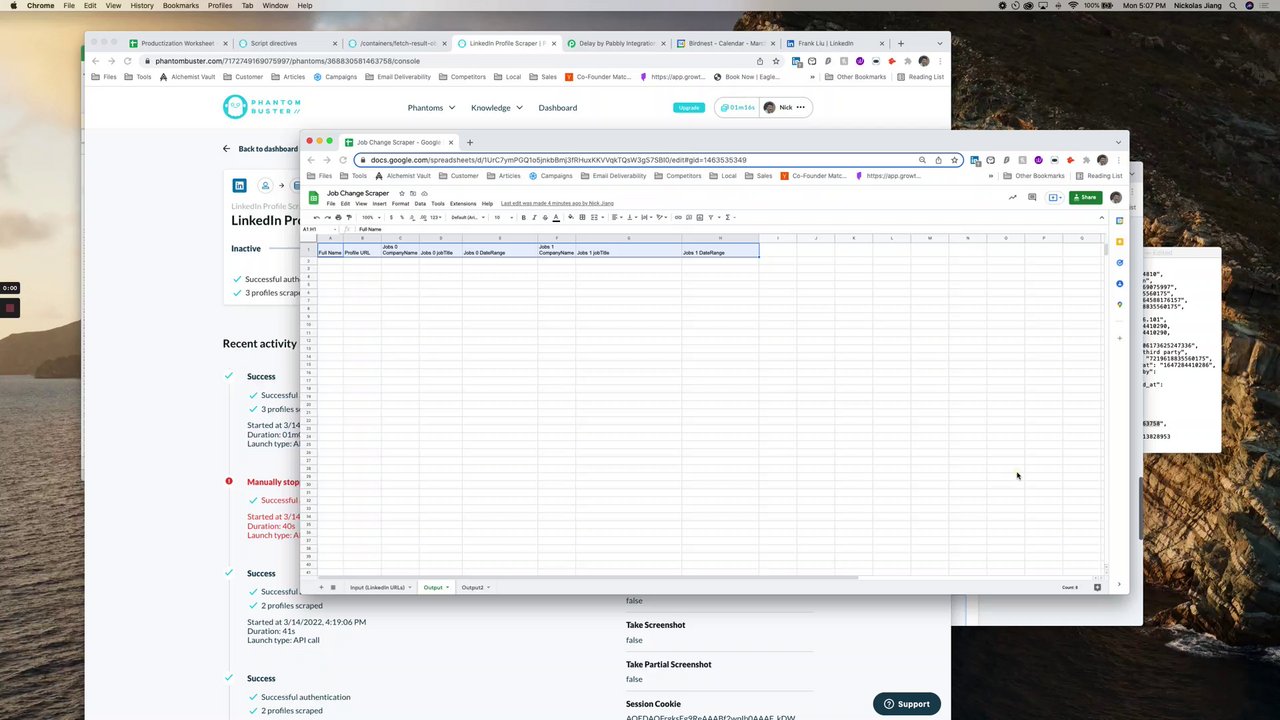
Task: Open the cell borders tool
Action: click(582, 217)
